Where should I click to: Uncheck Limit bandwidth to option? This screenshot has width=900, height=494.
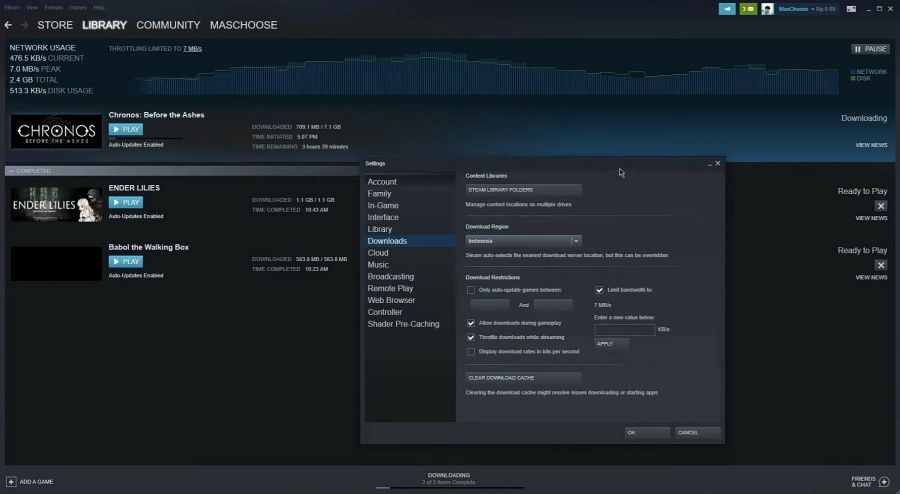(x=599, y=290)
